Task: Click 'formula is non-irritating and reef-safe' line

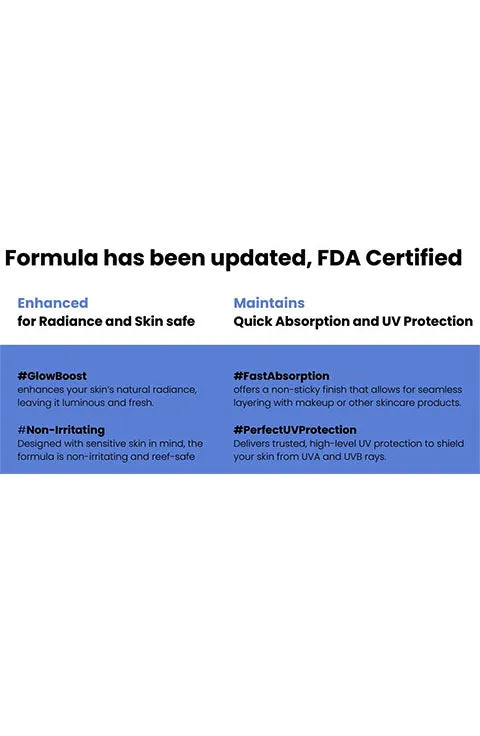Action: [x=106, y=457]
